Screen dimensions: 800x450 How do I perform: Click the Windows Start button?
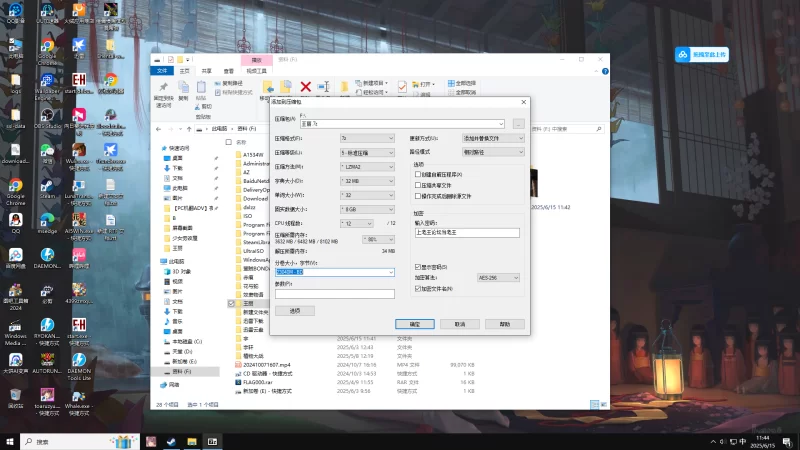tap(10, 441)
